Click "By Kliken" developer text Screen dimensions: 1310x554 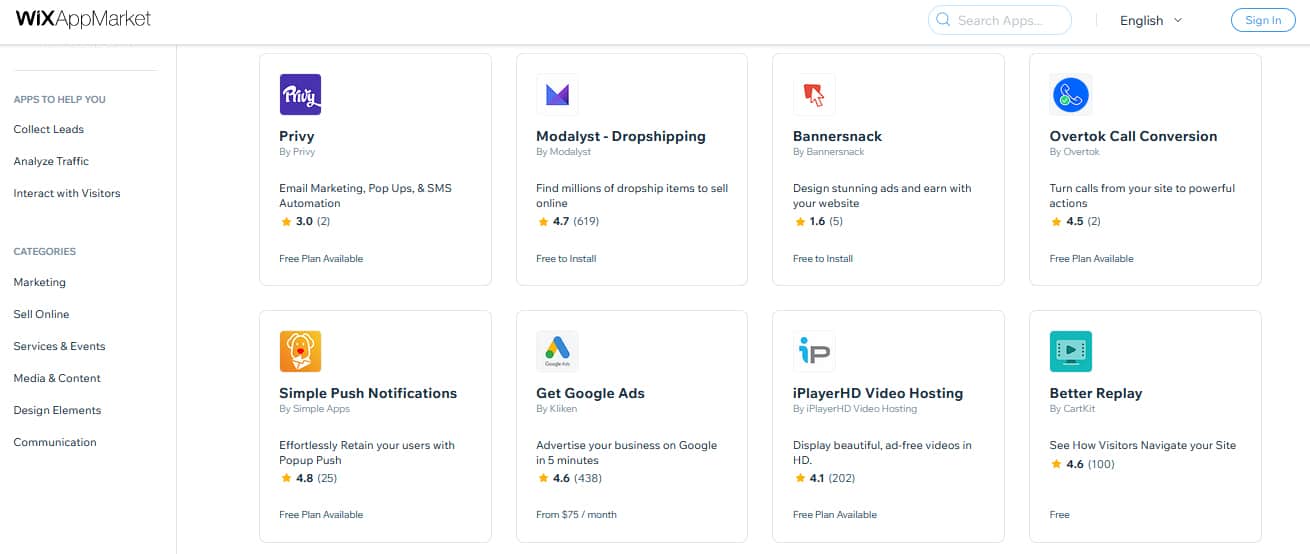[556, 409]
